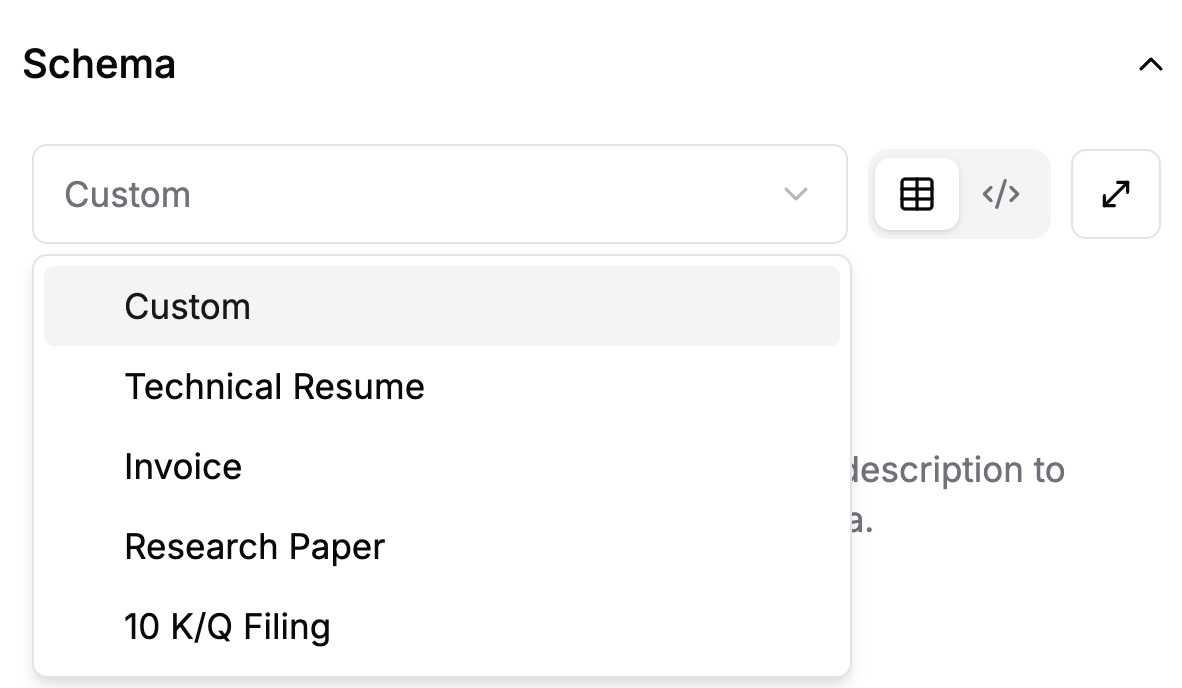Click the dropdown chevron arrow in the Custom field
Screen dimensions: 1182x688
(796, 194)
